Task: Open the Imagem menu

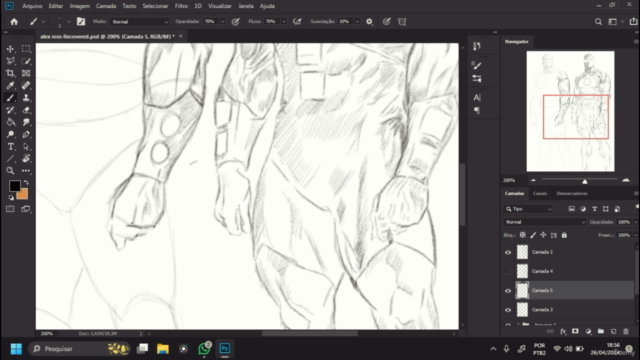Action: pos(80,6)
